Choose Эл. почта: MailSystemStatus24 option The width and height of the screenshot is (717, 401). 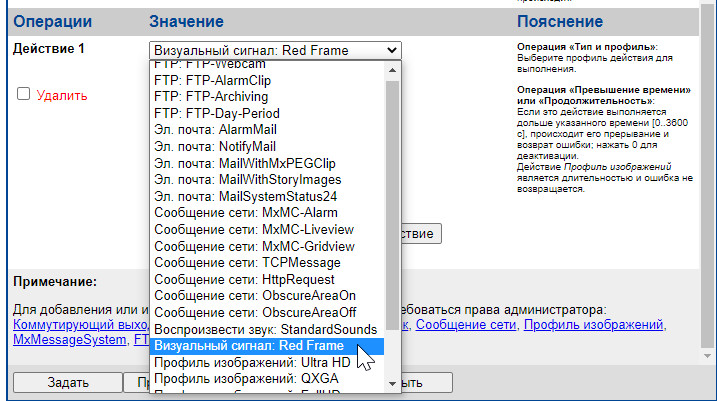point(267,197)
